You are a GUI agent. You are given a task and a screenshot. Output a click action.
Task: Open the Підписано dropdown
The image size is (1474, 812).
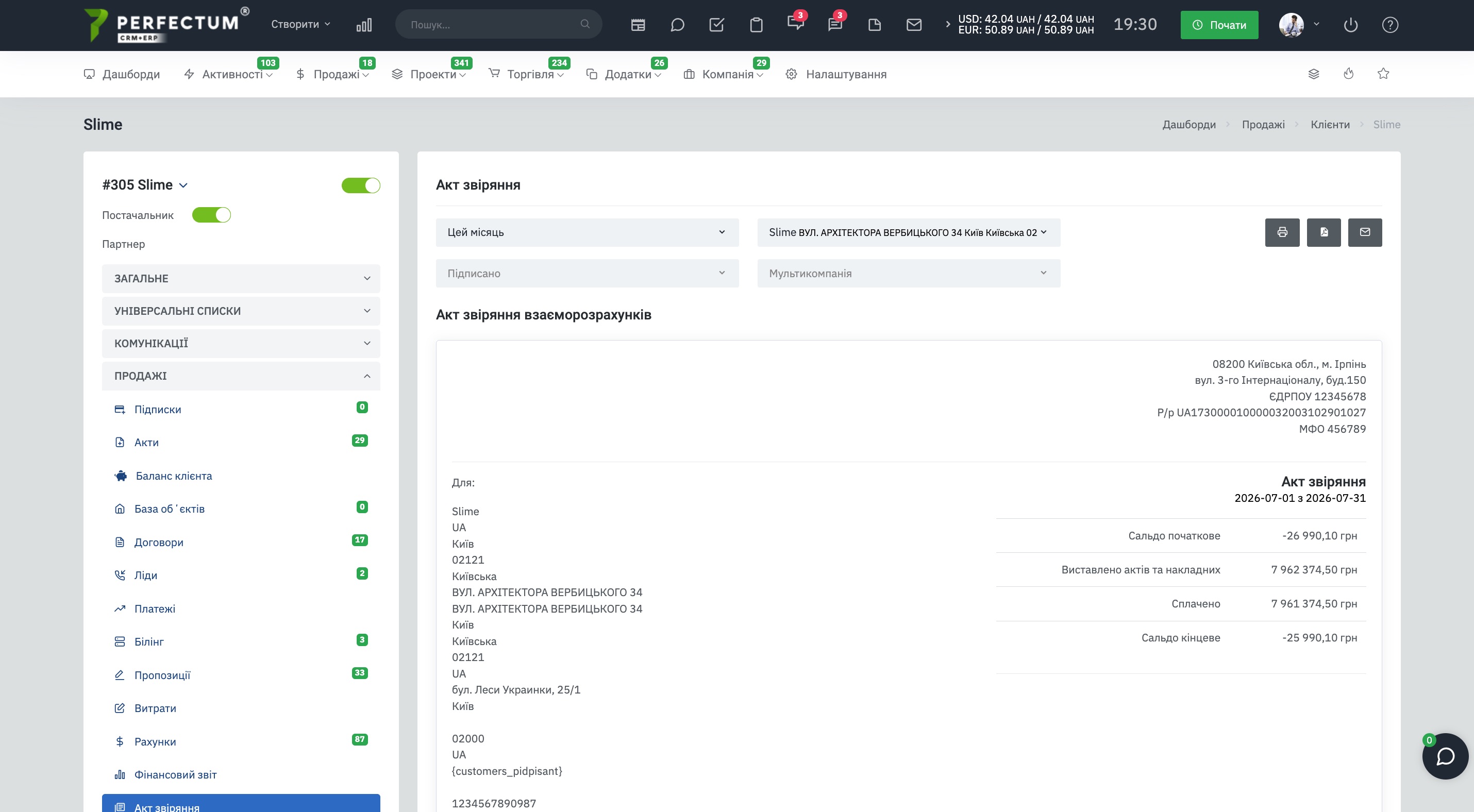pyautogui.click(x=587, y=274)
